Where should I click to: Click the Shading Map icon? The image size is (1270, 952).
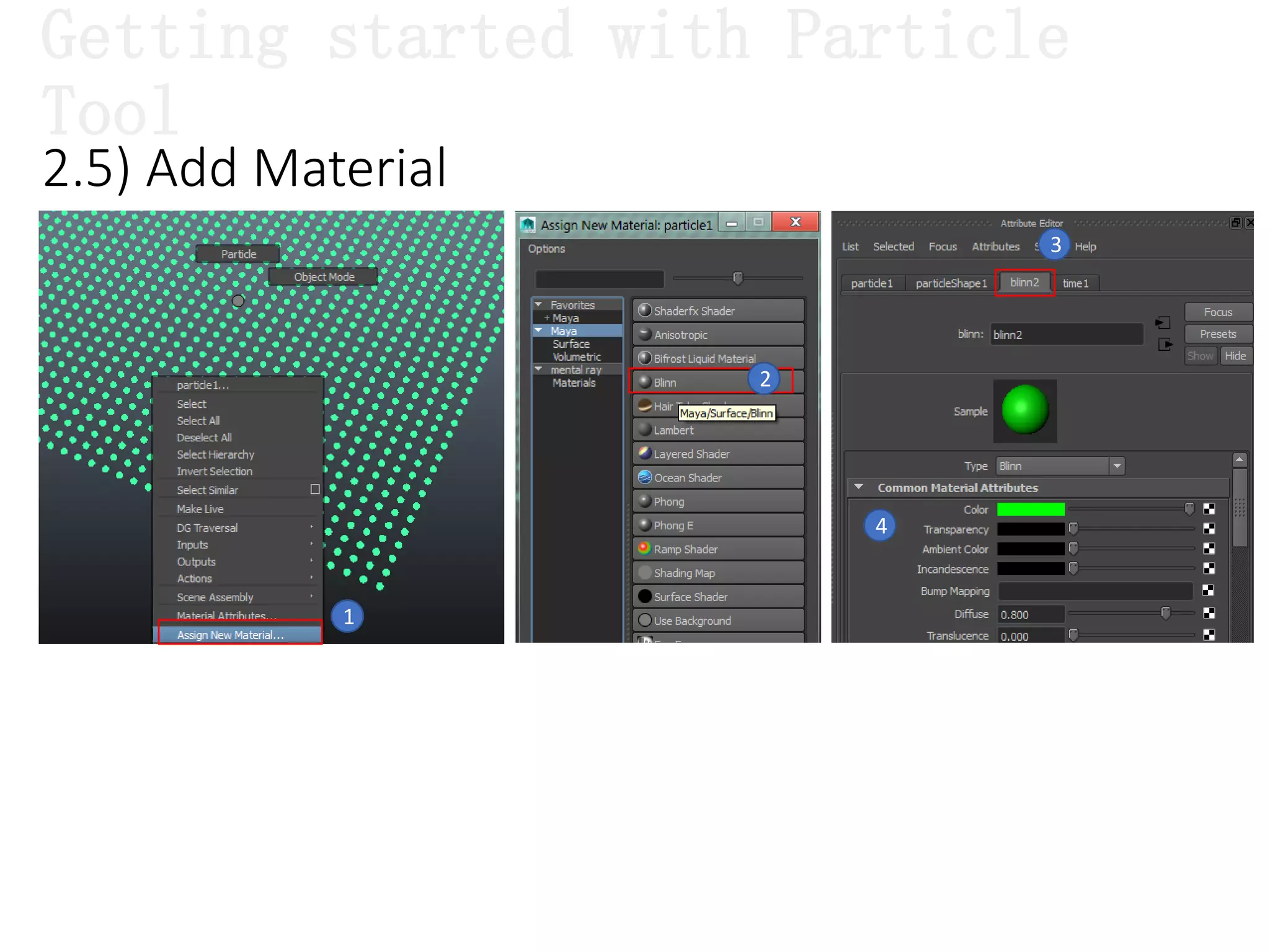click(x=644, y=573)
